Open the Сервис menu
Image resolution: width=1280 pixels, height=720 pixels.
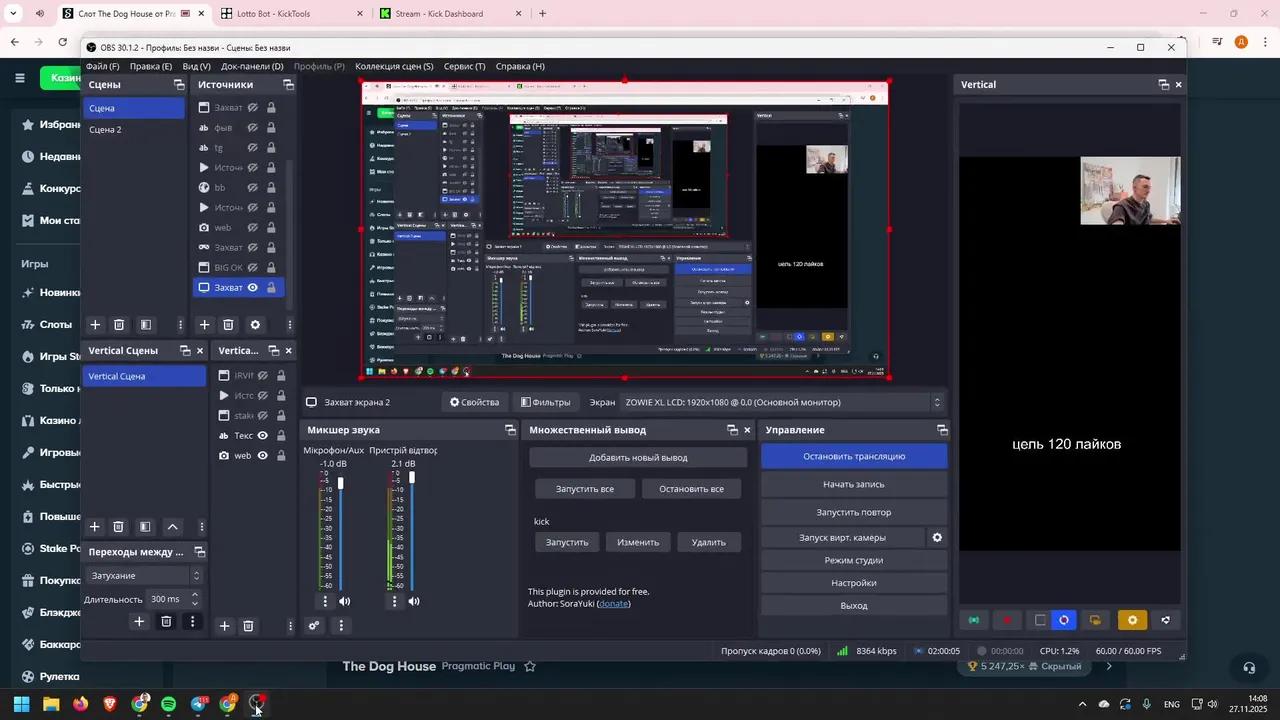coord(464,66)
